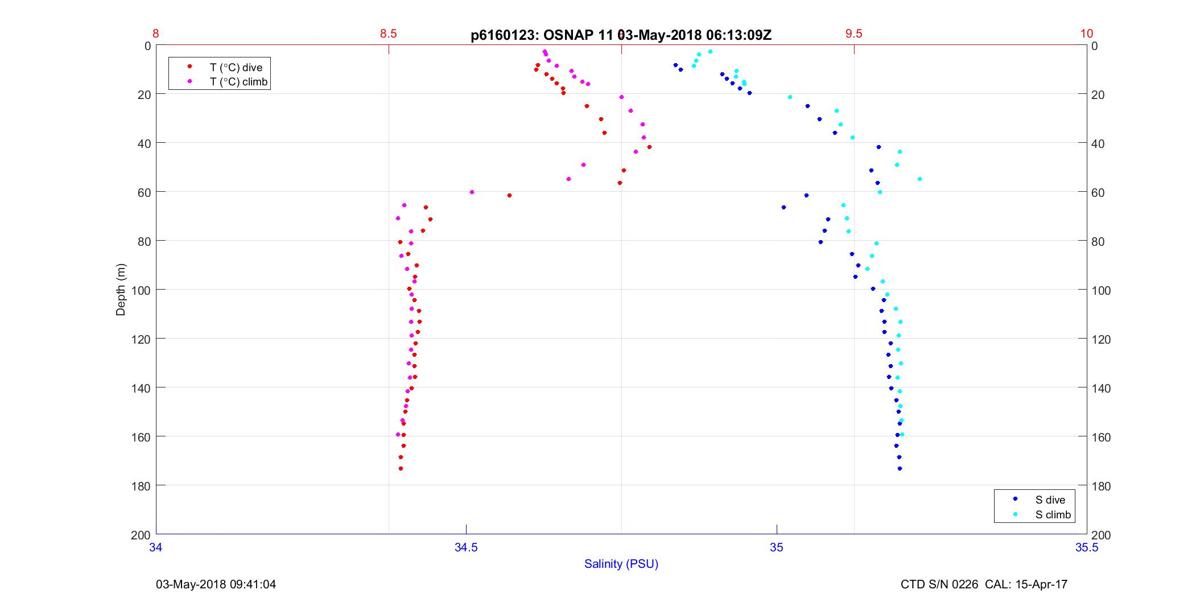Click the 'Depth (m)' y-axis label
The image size is (1200, 601).
tap(121, 289)
